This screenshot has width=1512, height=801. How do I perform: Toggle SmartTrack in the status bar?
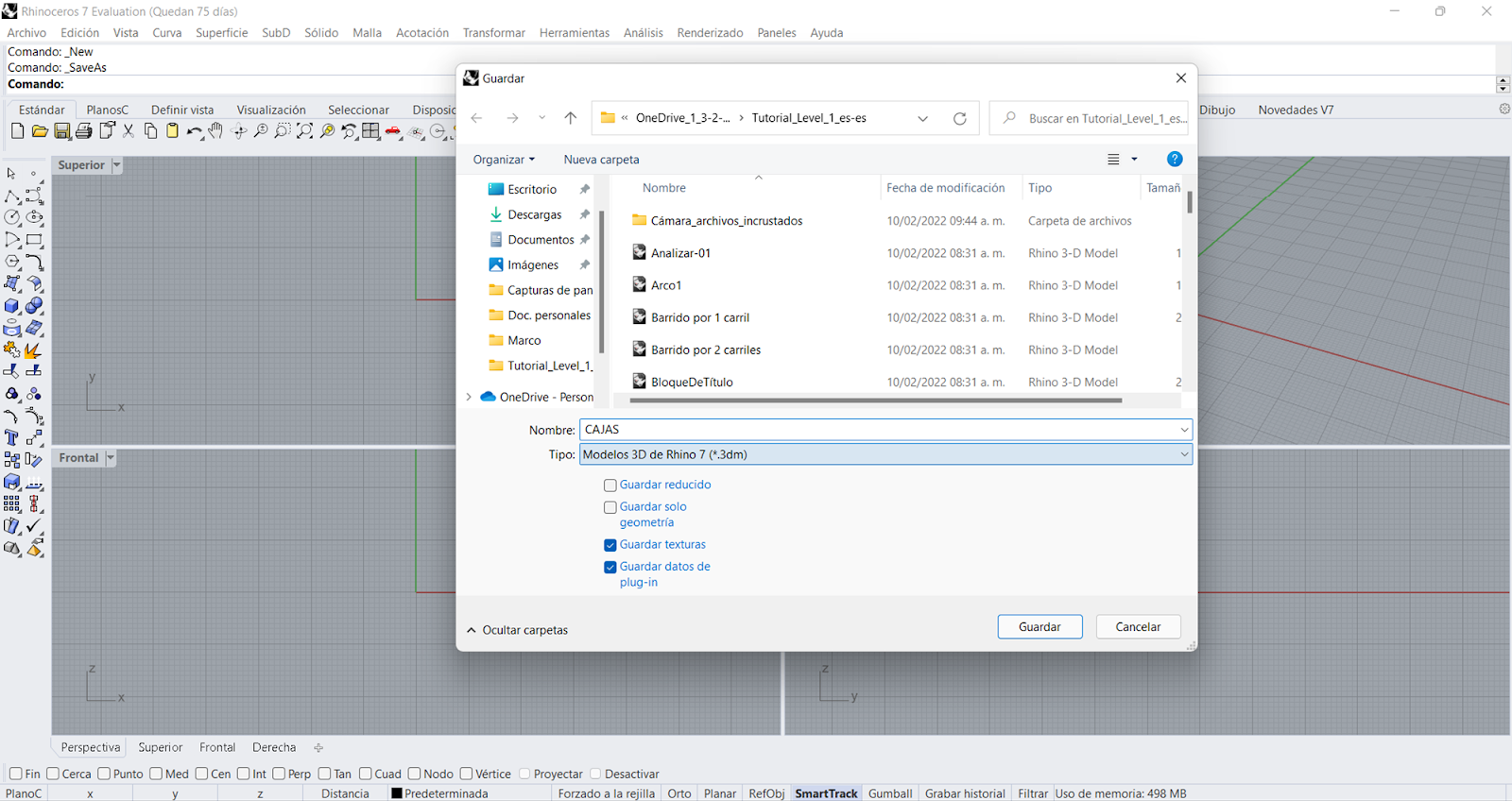click(x=826, y=793)
